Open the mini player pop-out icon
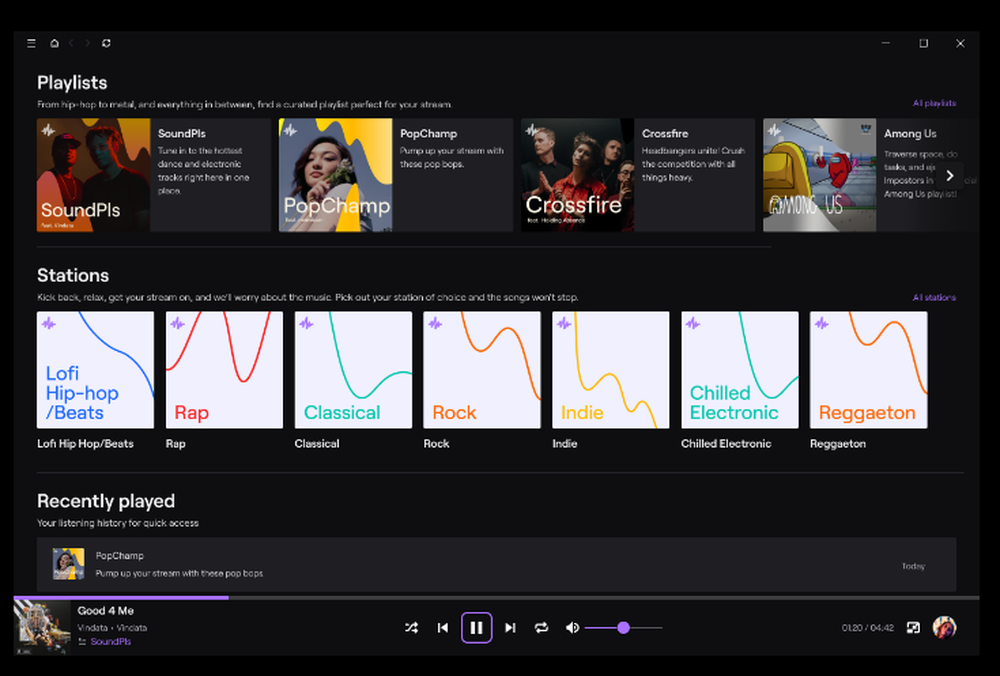 (x=912, y=627)
